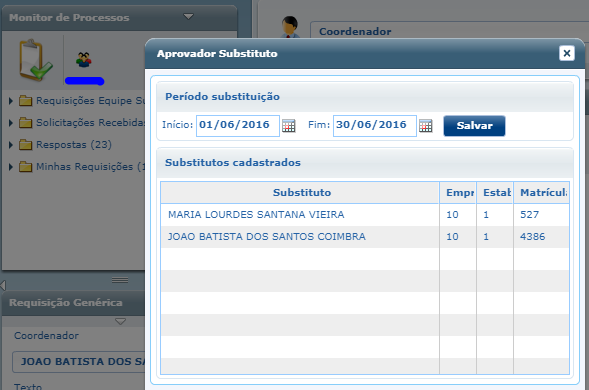Open the Solicitações Recebidas folder icon
Screen dimensions: 589x390
tap(26, 122)
